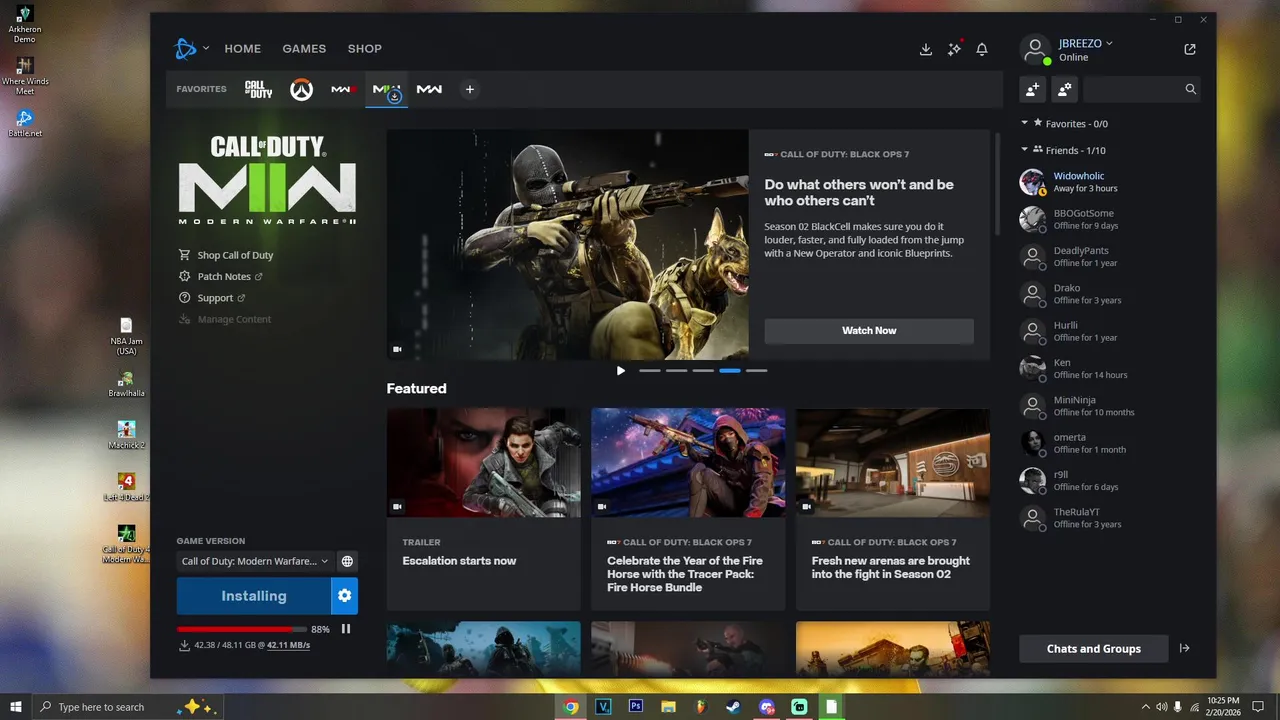Open the notifications bell
Screen dimensions: 1280x720
coord(982,49)
